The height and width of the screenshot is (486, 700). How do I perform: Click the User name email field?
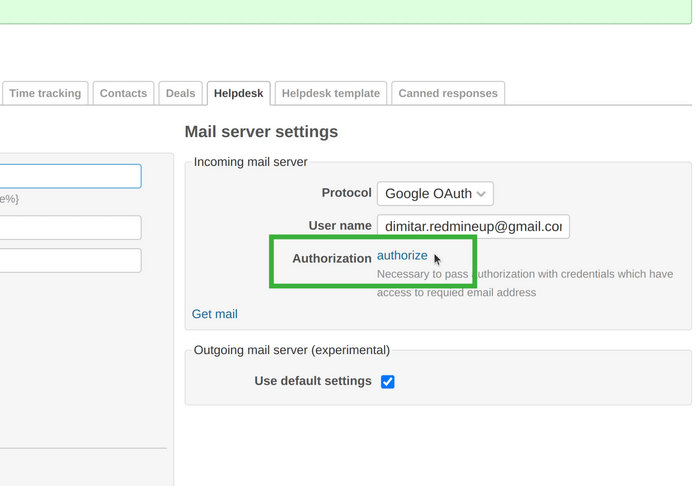(x=473, y=227)
